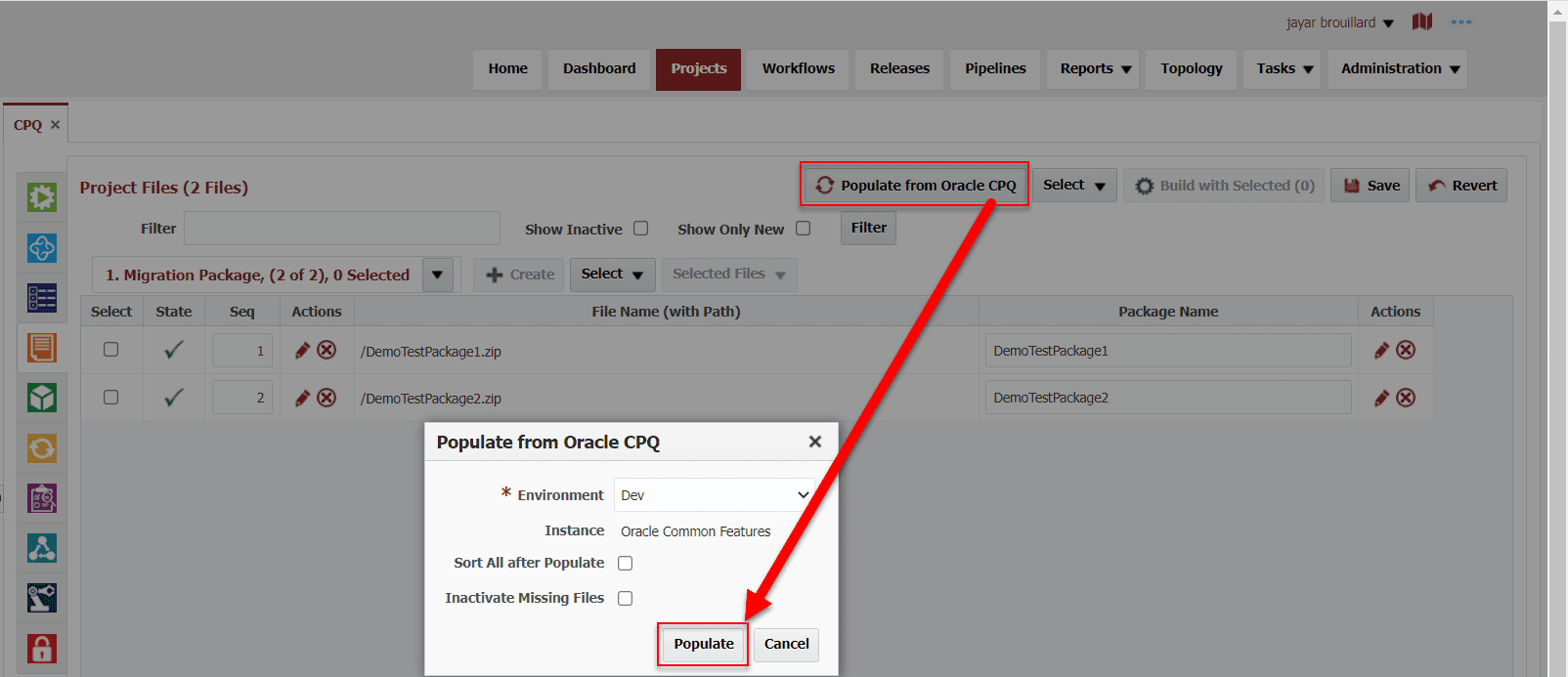
Task: Click Populate from Oracle CPQ button
Action: [x=916, y=185]
